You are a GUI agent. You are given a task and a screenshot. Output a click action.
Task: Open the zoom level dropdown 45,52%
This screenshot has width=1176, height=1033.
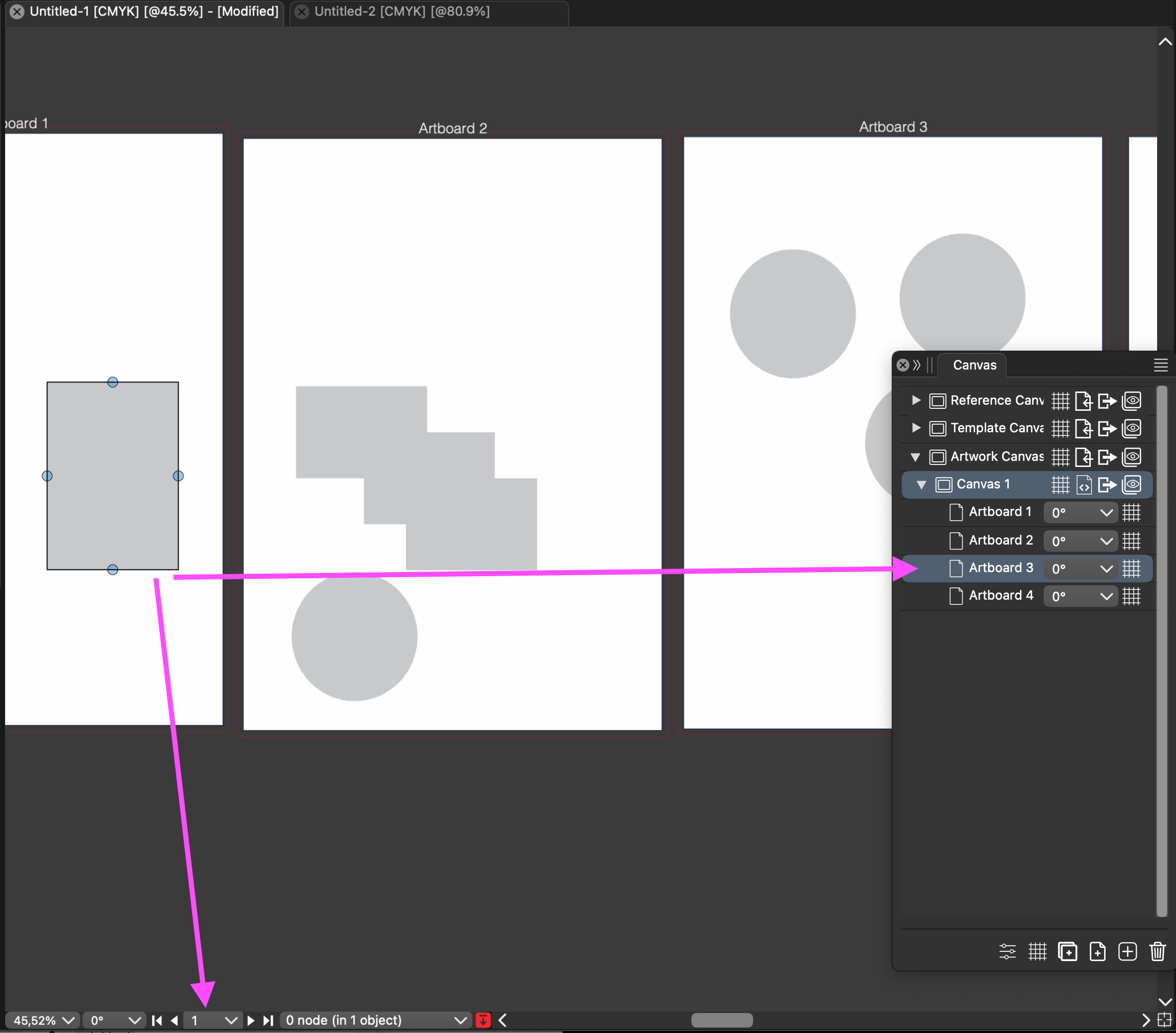[x=68, y=1020]
